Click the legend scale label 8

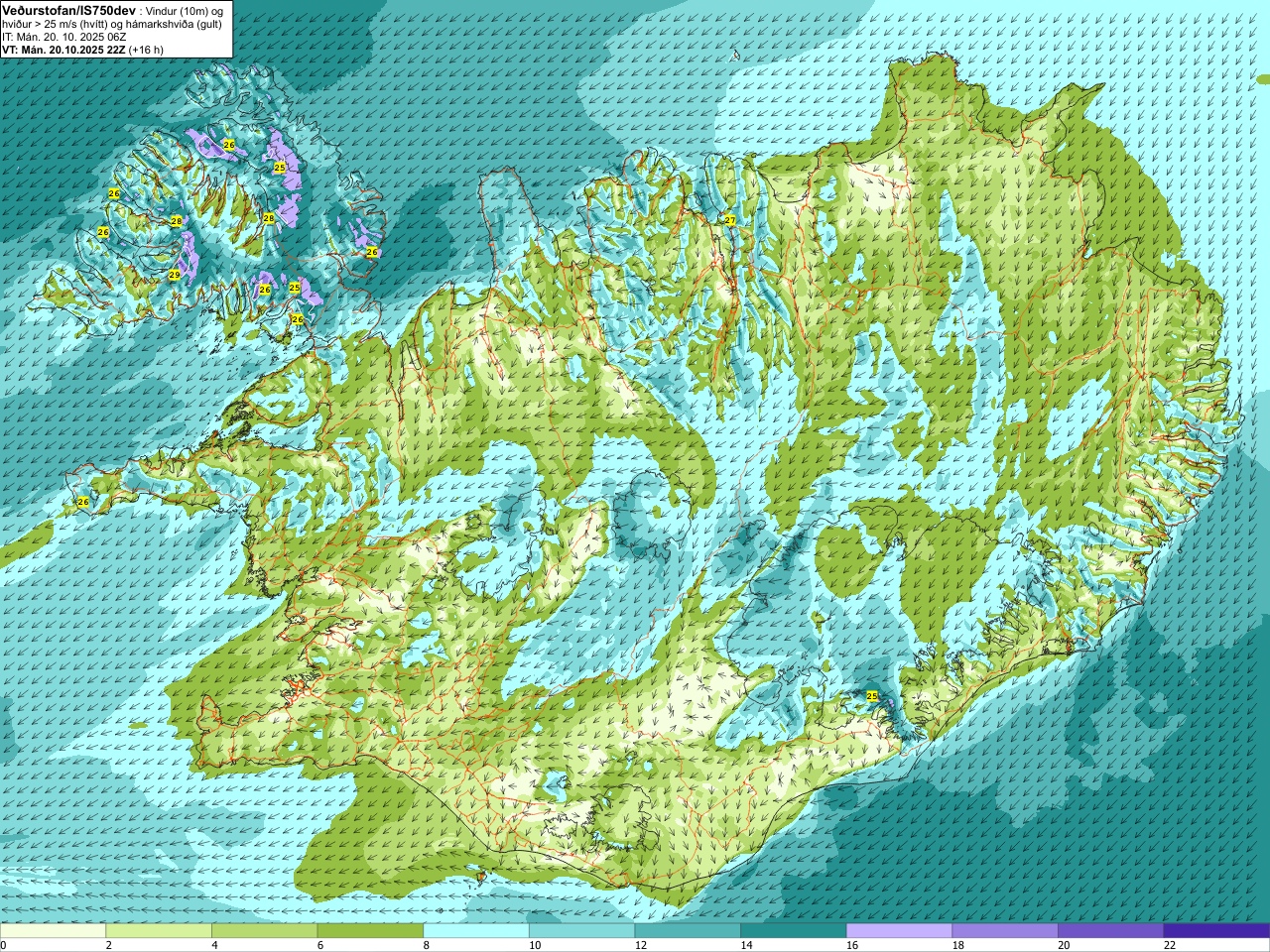427,945
